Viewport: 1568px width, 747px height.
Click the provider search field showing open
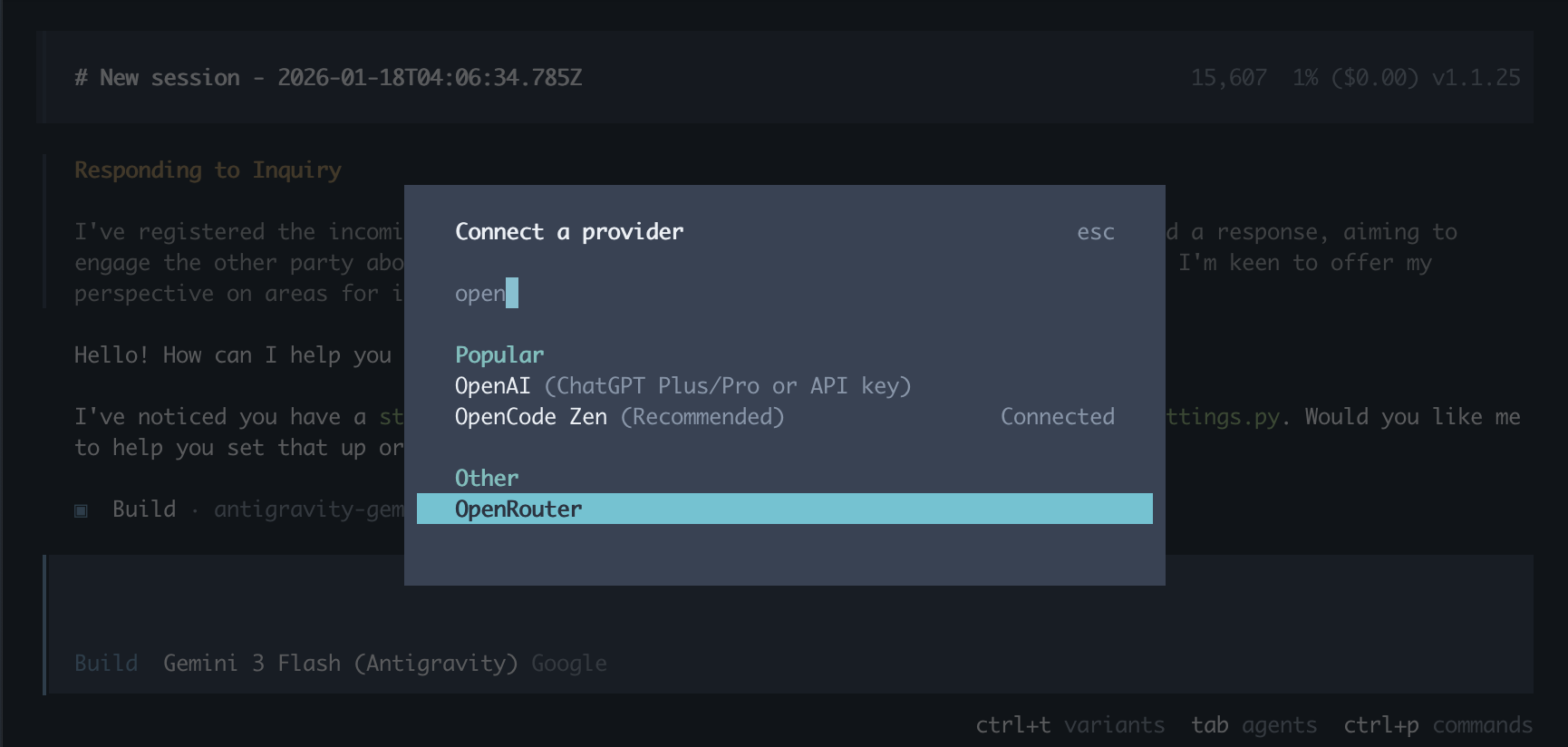pos(480,293)
